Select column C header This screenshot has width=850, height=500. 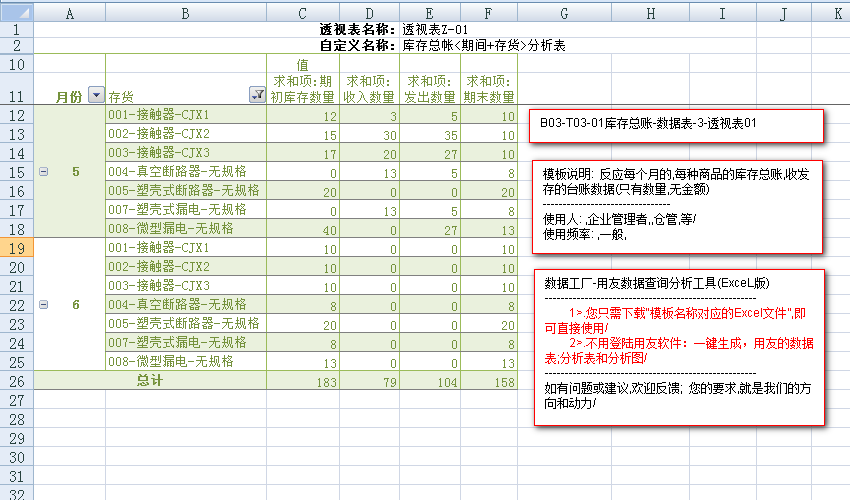tap(302, 12)
